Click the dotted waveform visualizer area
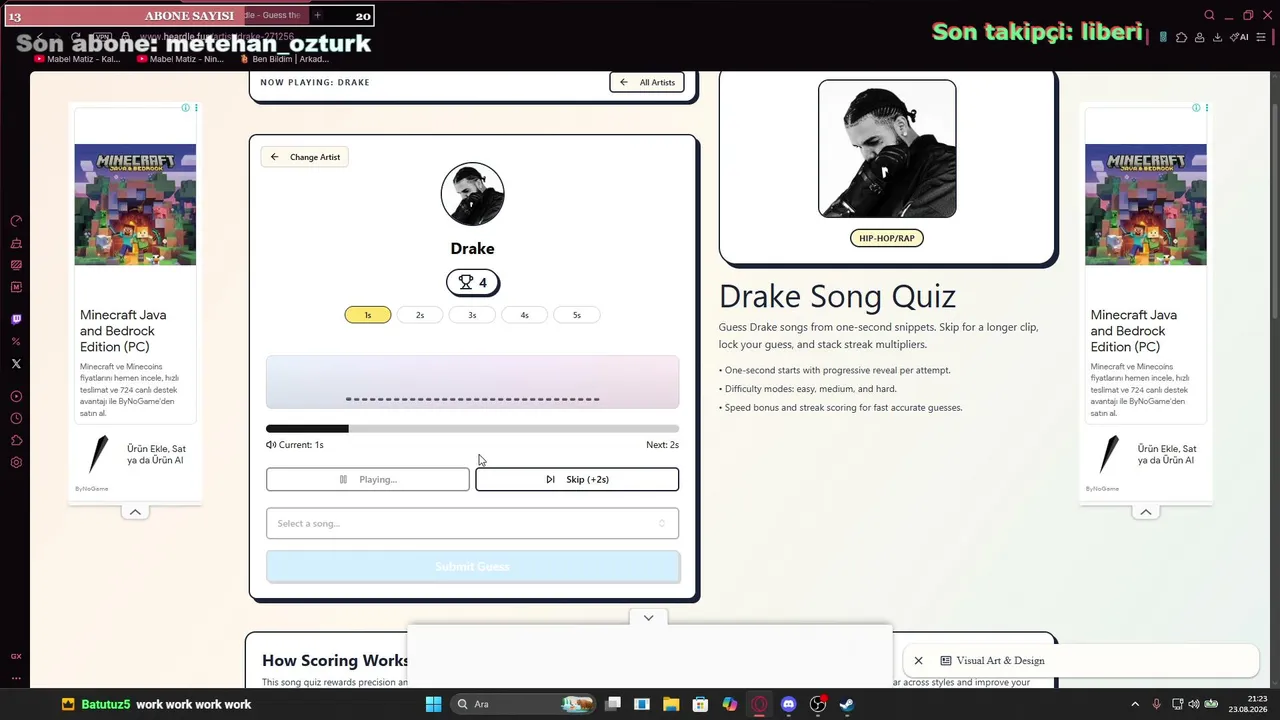1280x720 pixels. click(472, 382)
